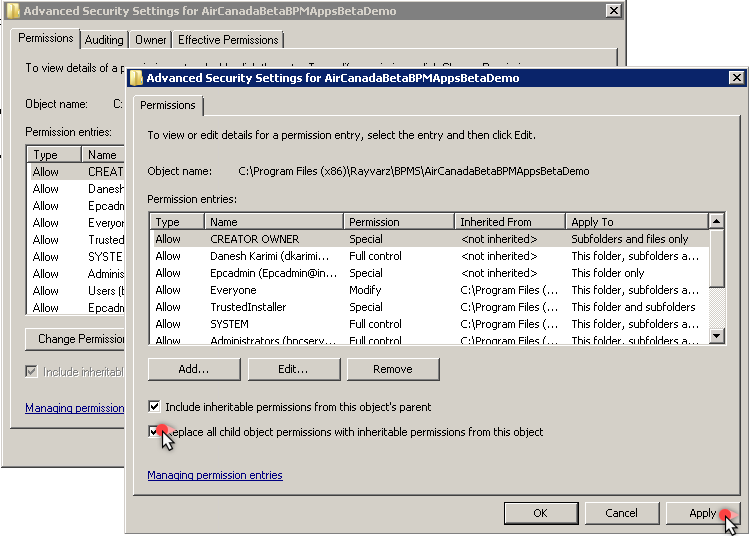Click the Edit... button

tap(293, 369)
